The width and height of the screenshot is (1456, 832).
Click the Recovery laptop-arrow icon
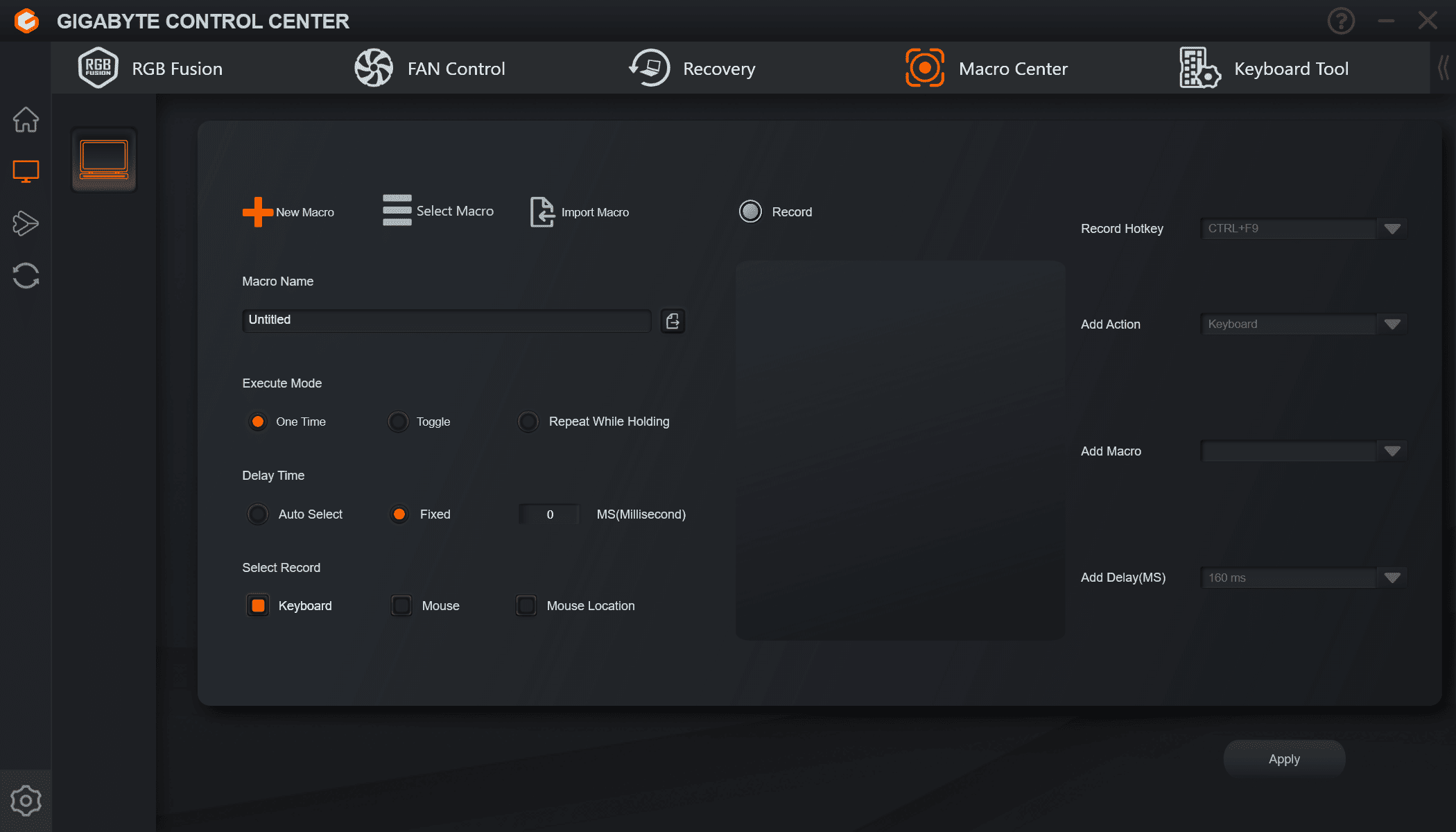[x=649, y=68]
